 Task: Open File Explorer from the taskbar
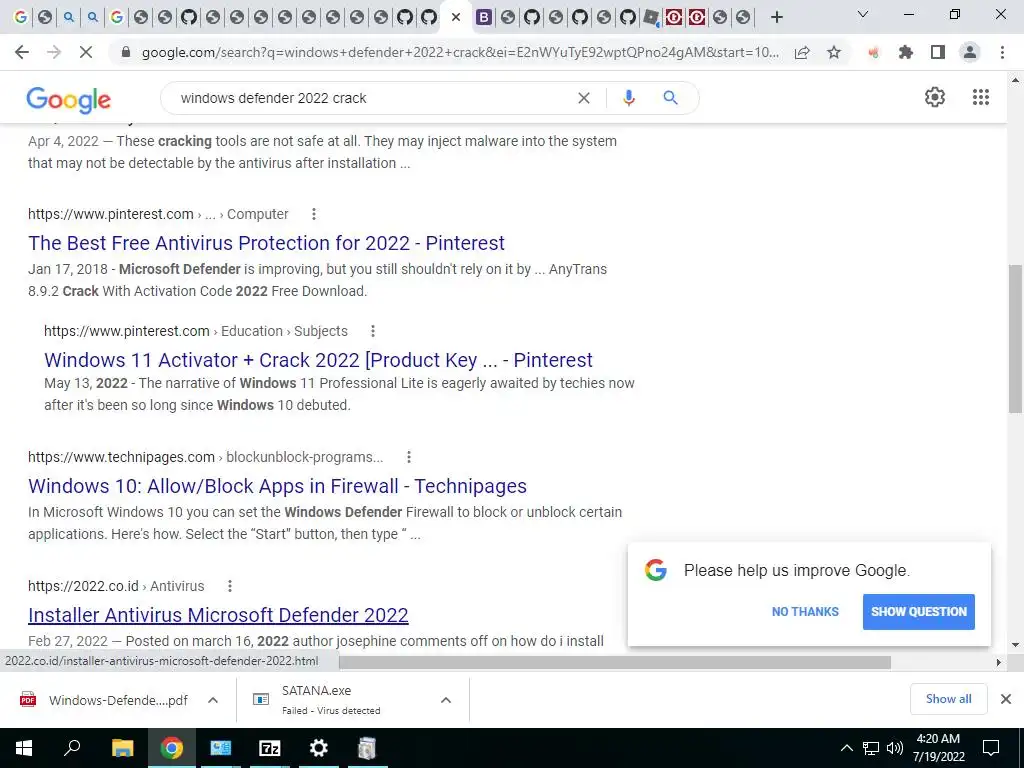tap(122, 748)
